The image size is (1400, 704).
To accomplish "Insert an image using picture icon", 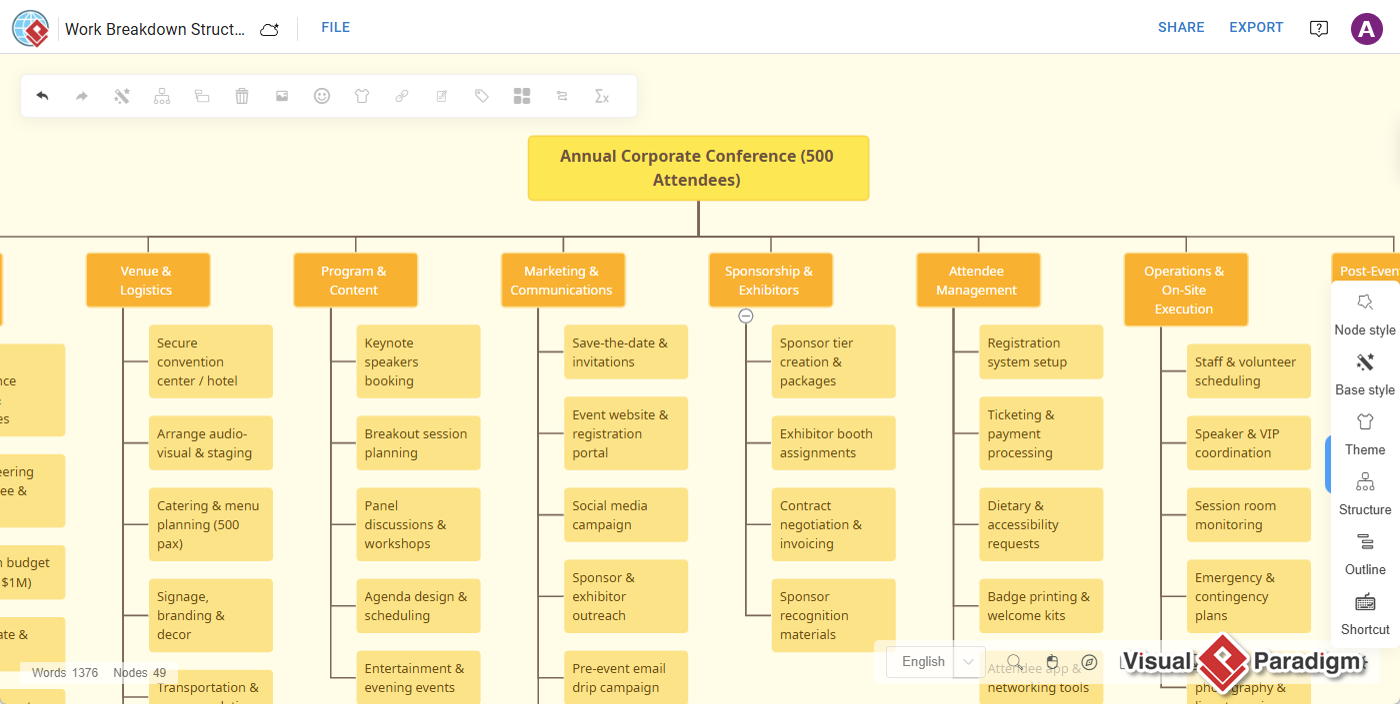I will tap(282, 96).
